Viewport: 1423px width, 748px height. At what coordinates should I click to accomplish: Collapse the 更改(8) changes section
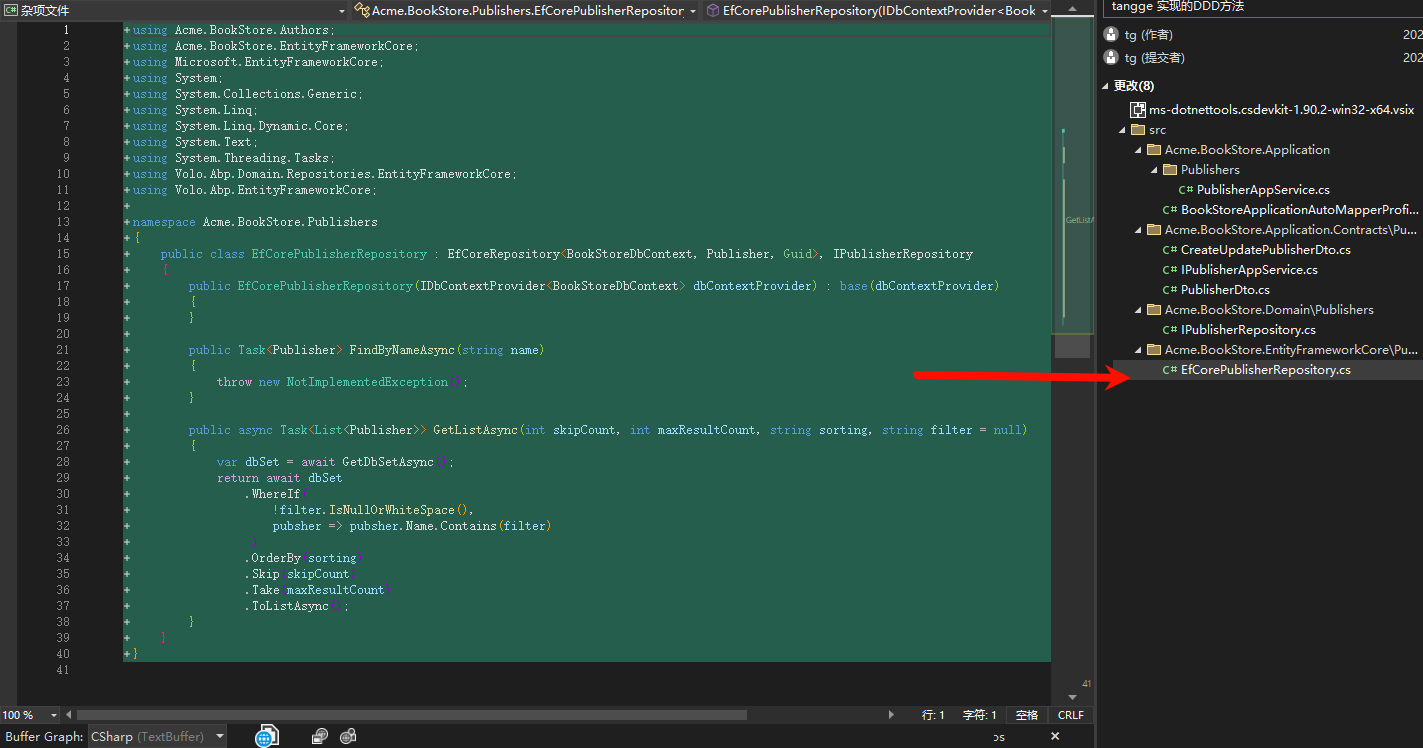pyautogui.click(x=1106, y=86)
